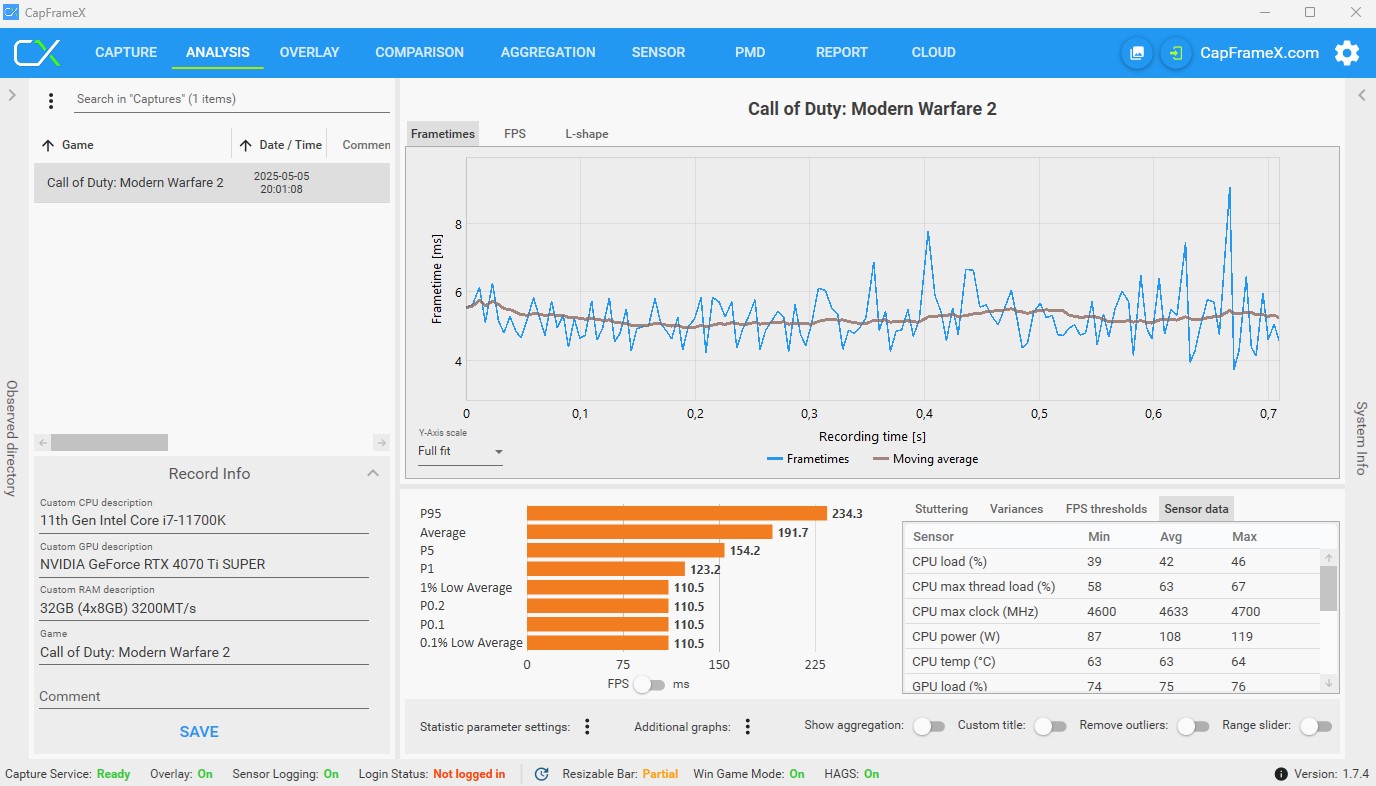Open the FPS thresholds tab
This screenshot has height=786, width=1376.
[1106, 509]
